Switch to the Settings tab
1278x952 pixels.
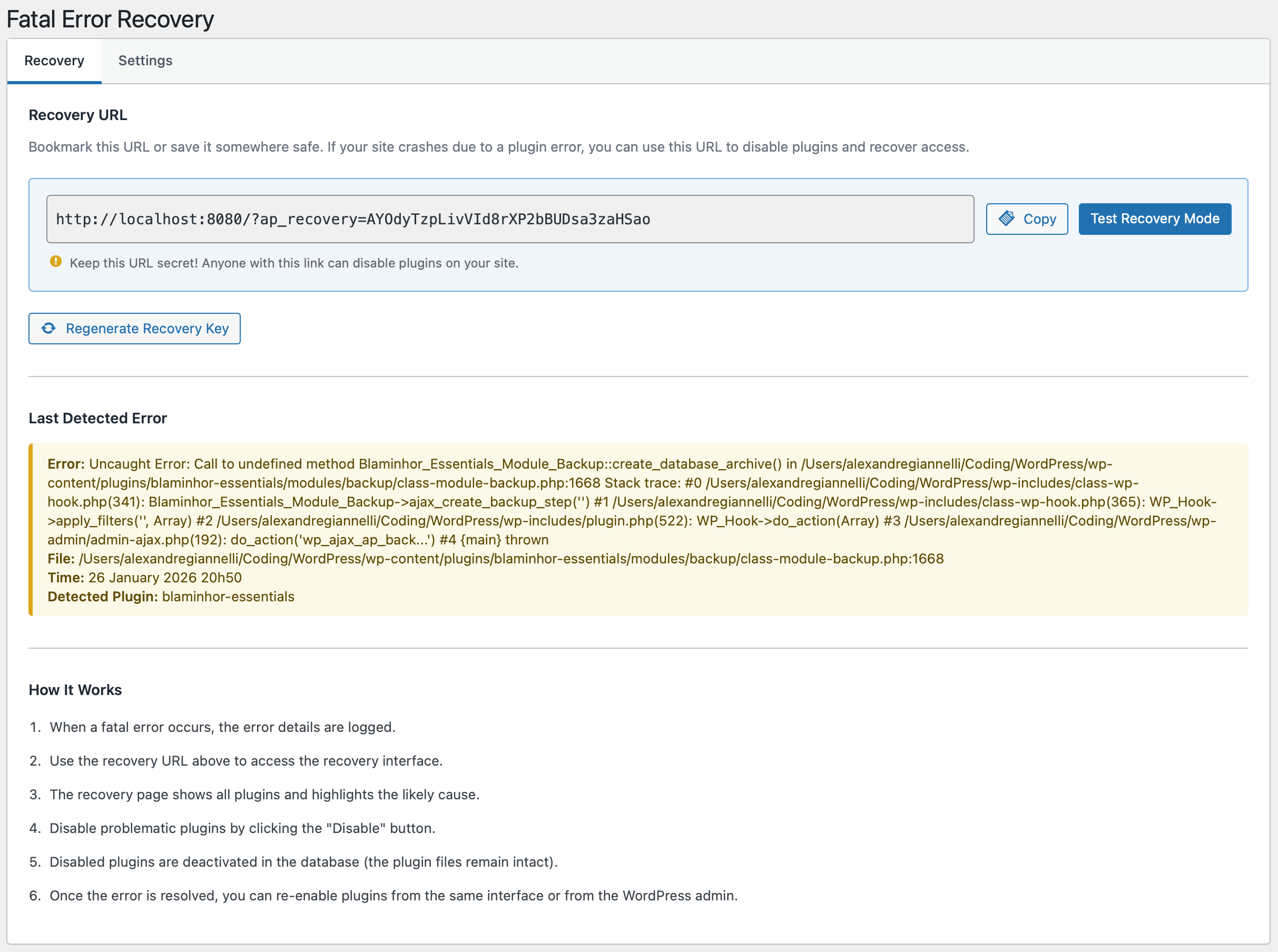(145, 61)
